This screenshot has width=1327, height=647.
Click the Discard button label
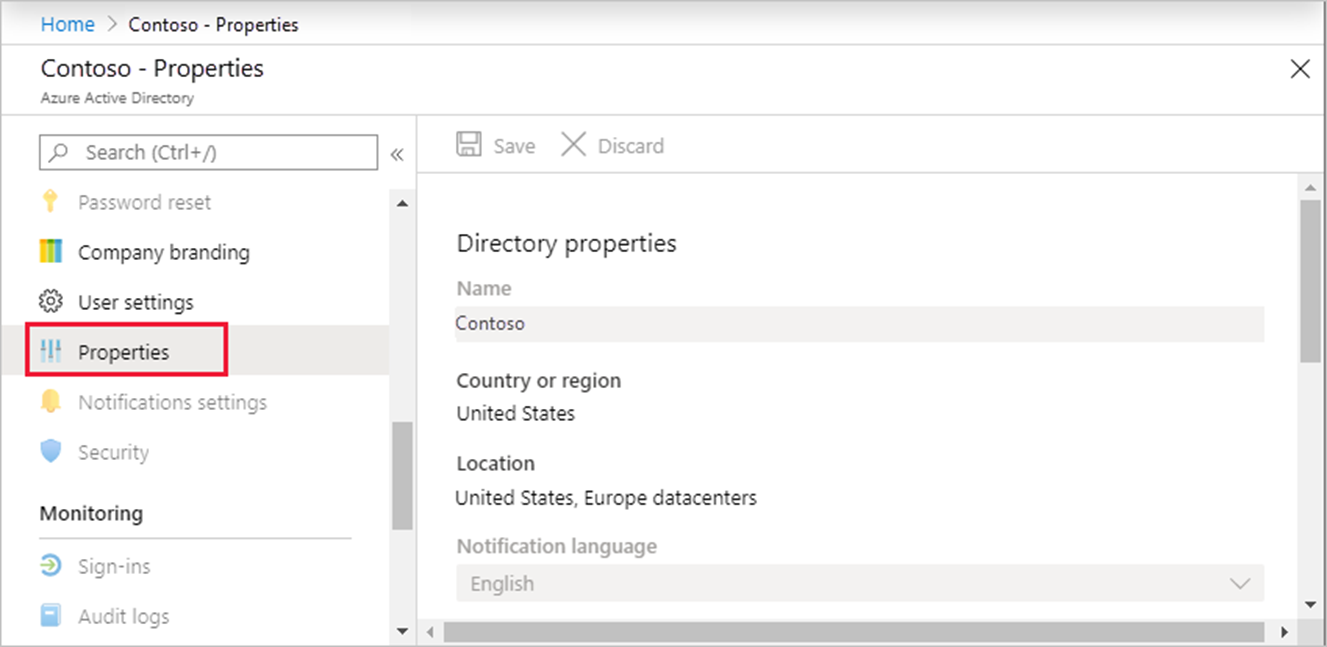tap(631, 146)
